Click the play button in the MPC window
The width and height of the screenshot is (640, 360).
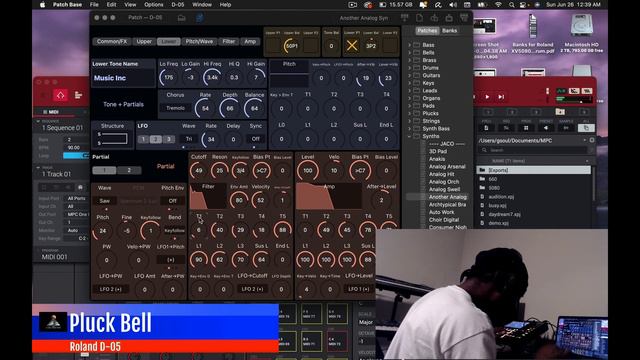coord(487,97)
